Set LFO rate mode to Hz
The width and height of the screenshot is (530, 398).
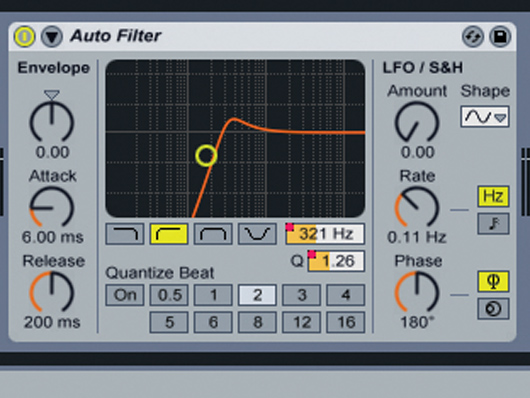tap(493, 196)
